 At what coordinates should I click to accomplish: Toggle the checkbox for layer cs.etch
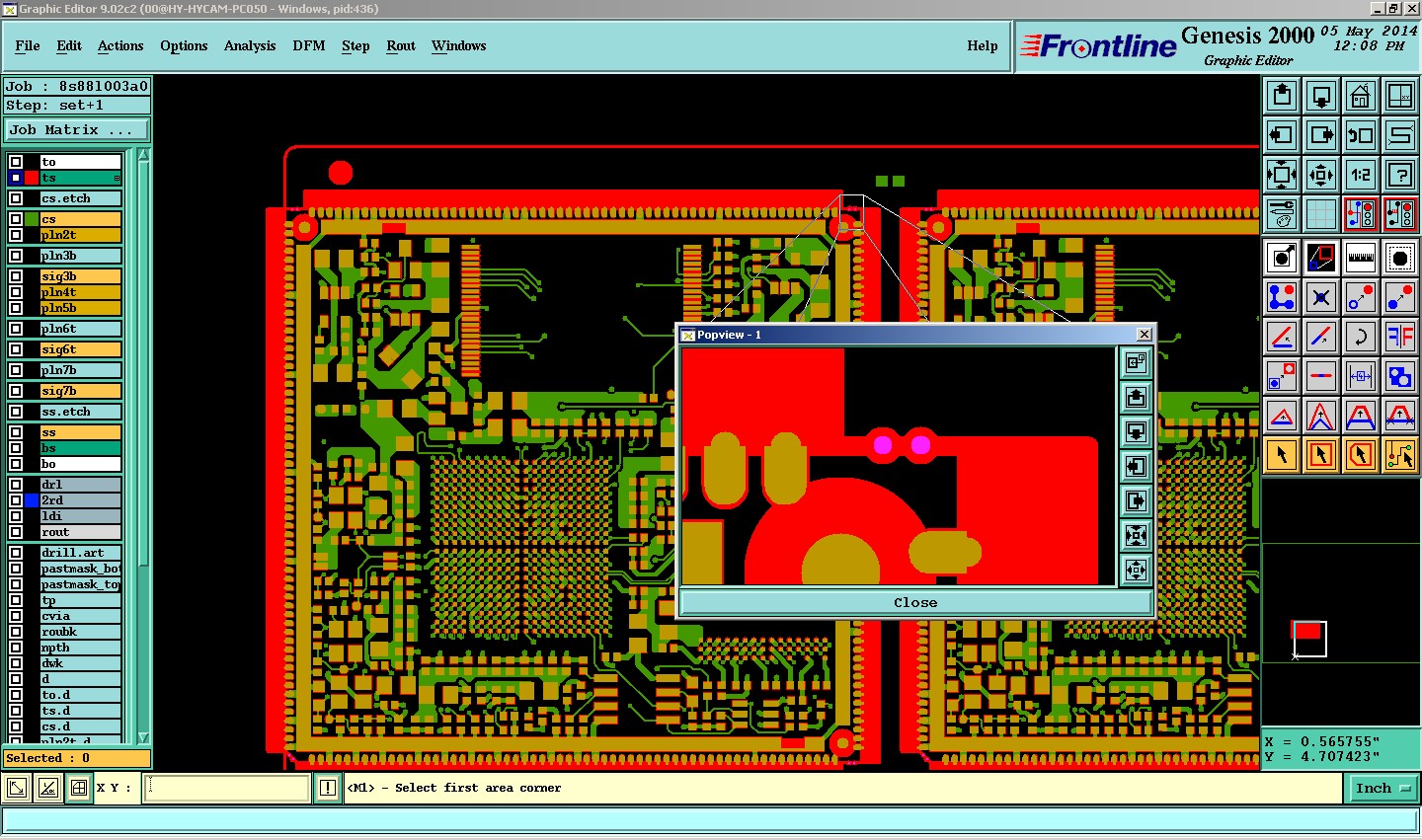pyautogui.click(x=16, y=198)
